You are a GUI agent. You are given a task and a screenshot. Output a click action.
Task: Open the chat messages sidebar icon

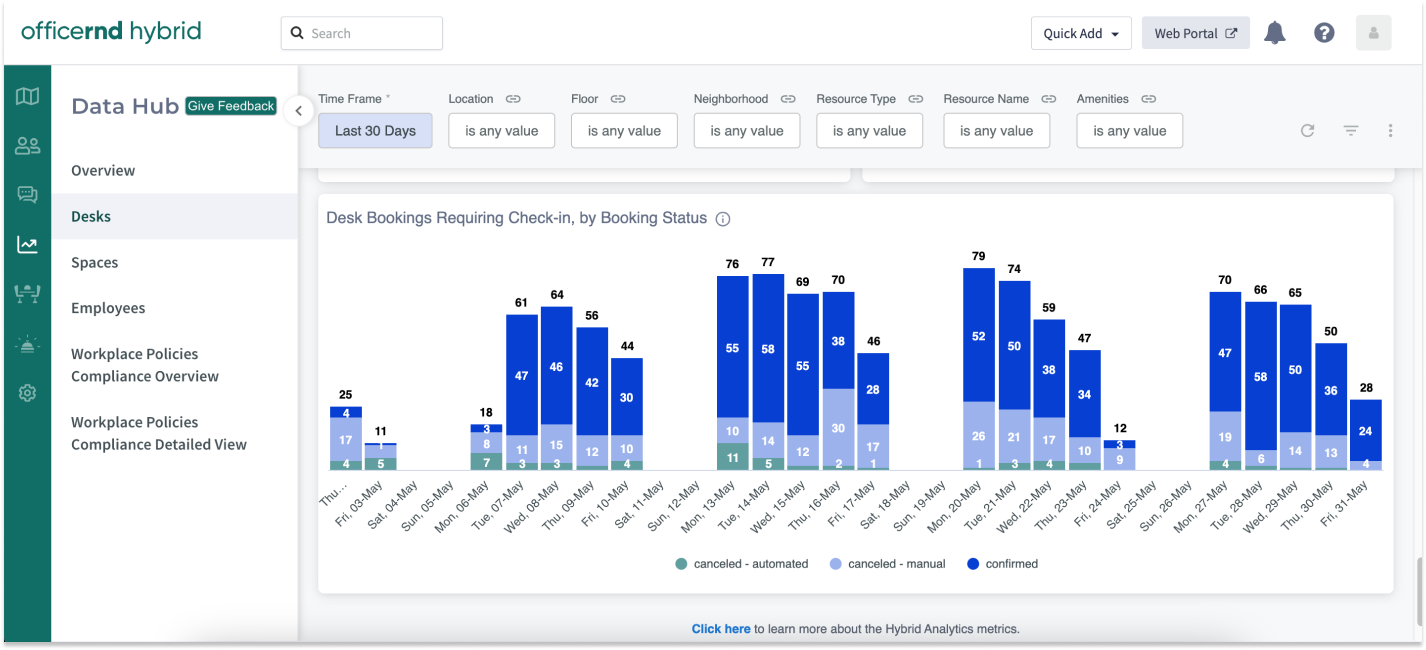27,195
